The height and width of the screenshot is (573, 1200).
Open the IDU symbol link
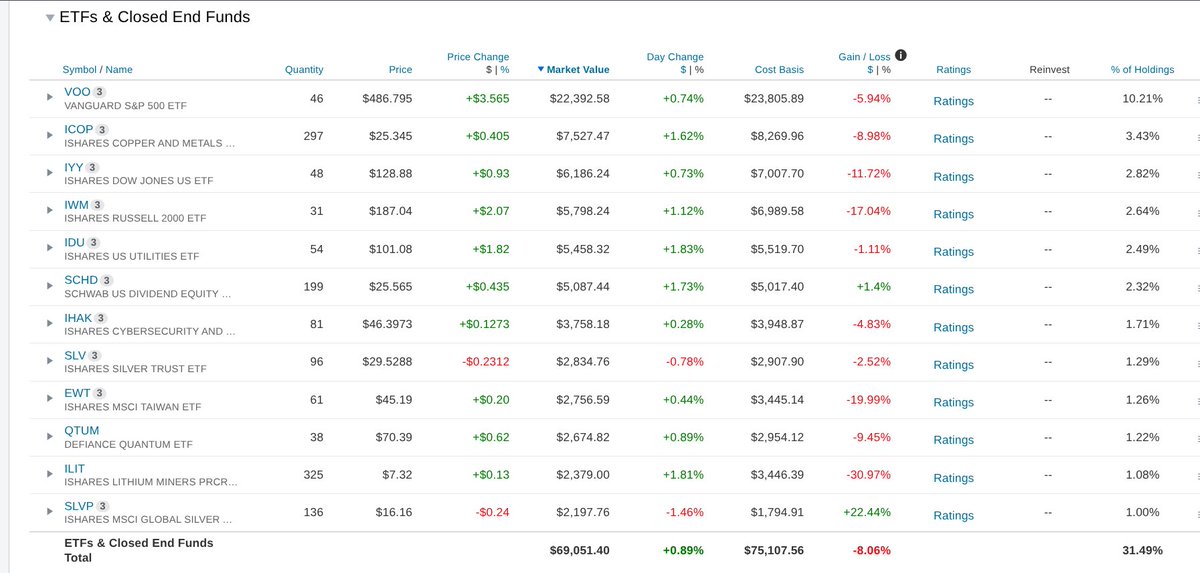pos(74,243)
